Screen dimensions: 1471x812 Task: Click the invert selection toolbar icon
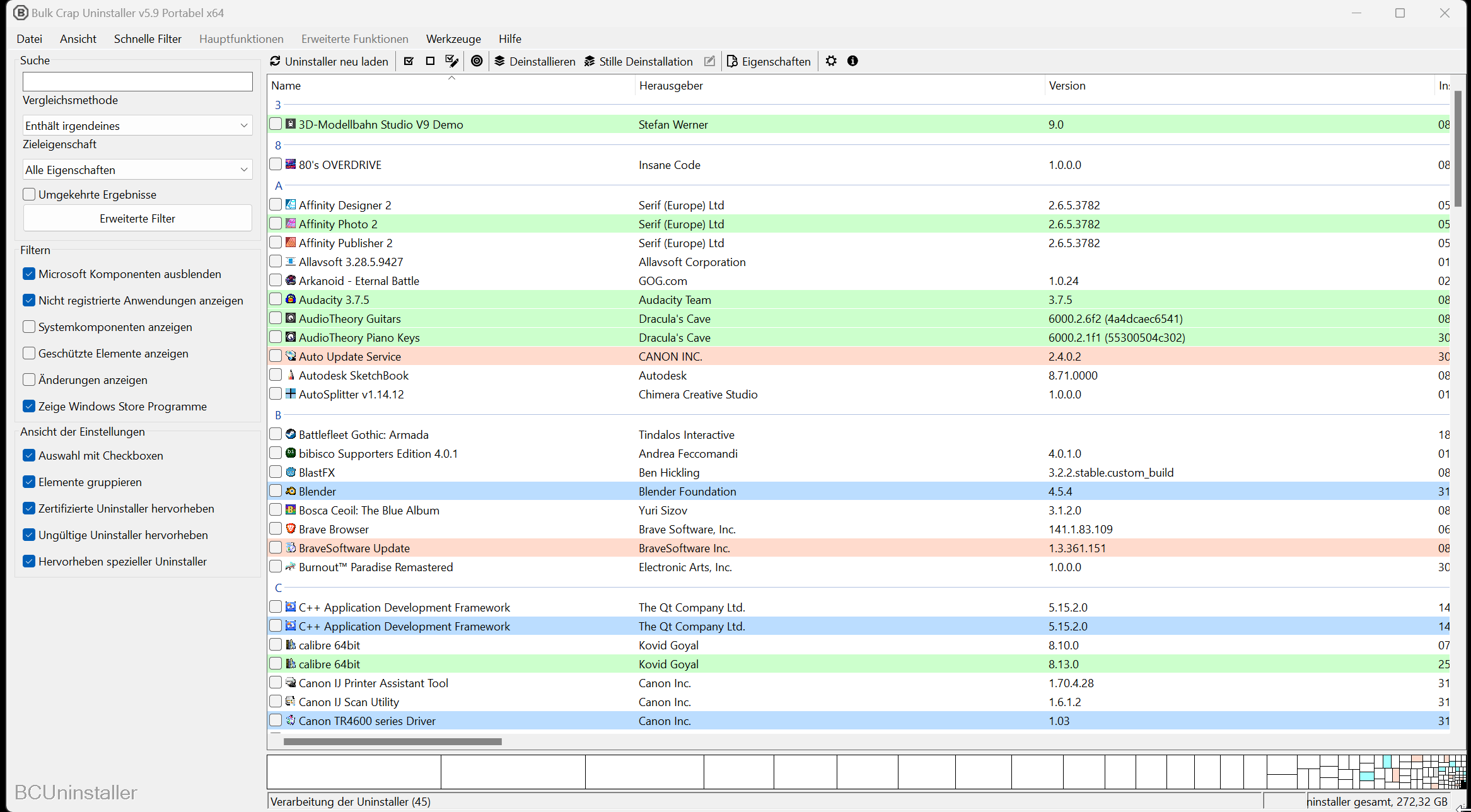tap(451, 61)
